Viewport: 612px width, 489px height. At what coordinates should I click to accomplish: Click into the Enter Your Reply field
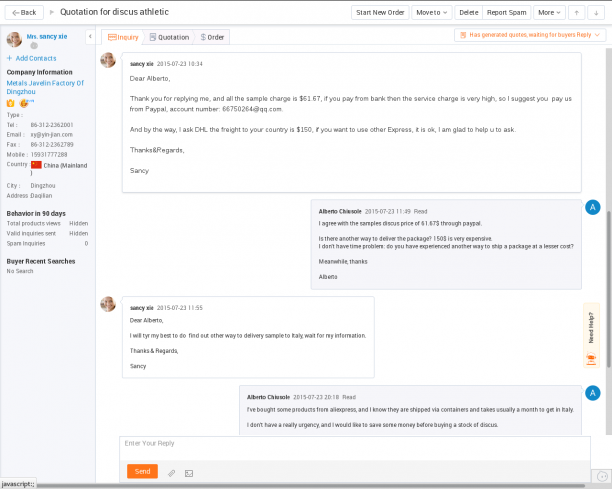355,448
